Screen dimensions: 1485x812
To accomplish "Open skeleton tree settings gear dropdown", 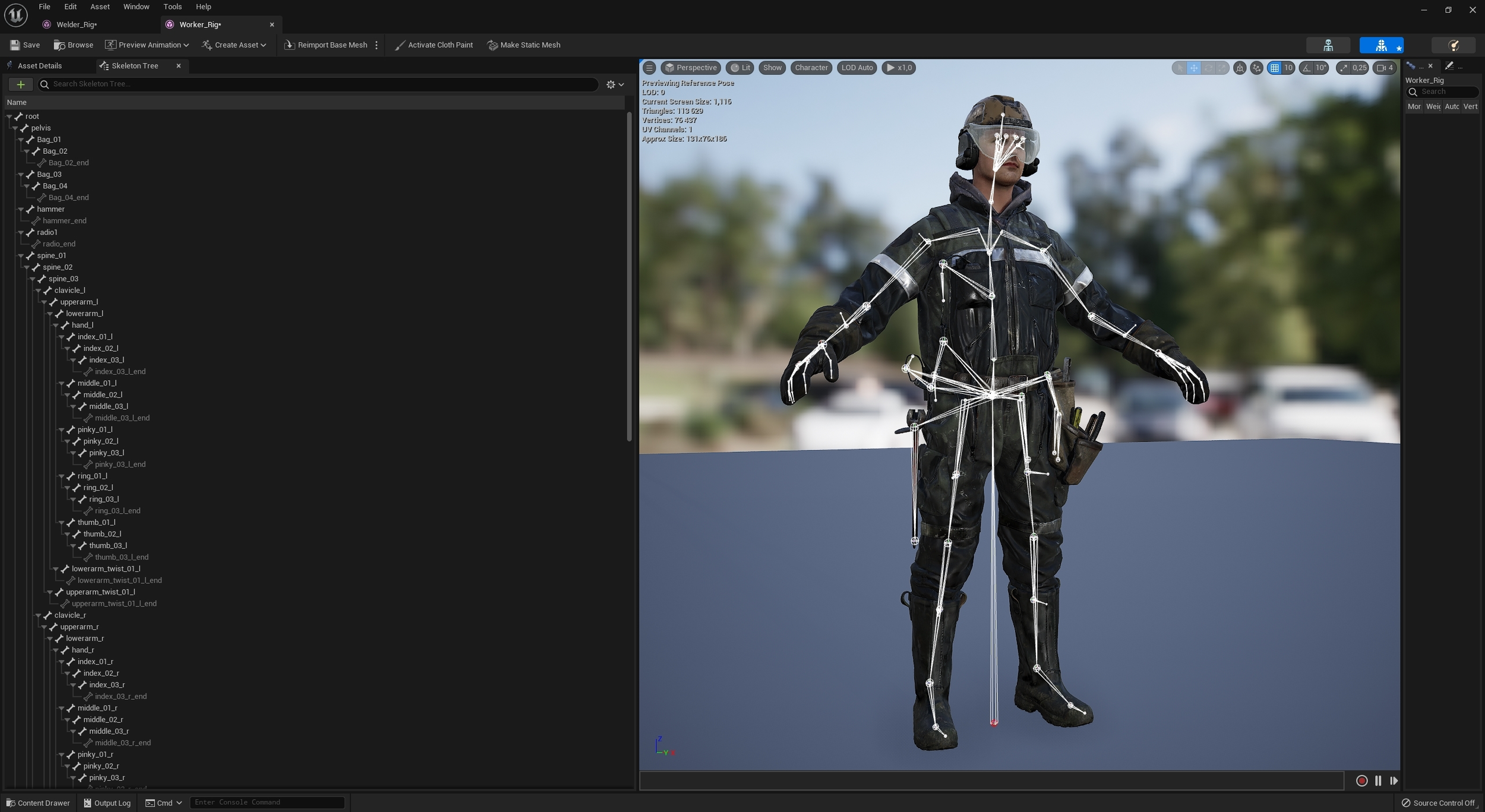I will 614,84.
